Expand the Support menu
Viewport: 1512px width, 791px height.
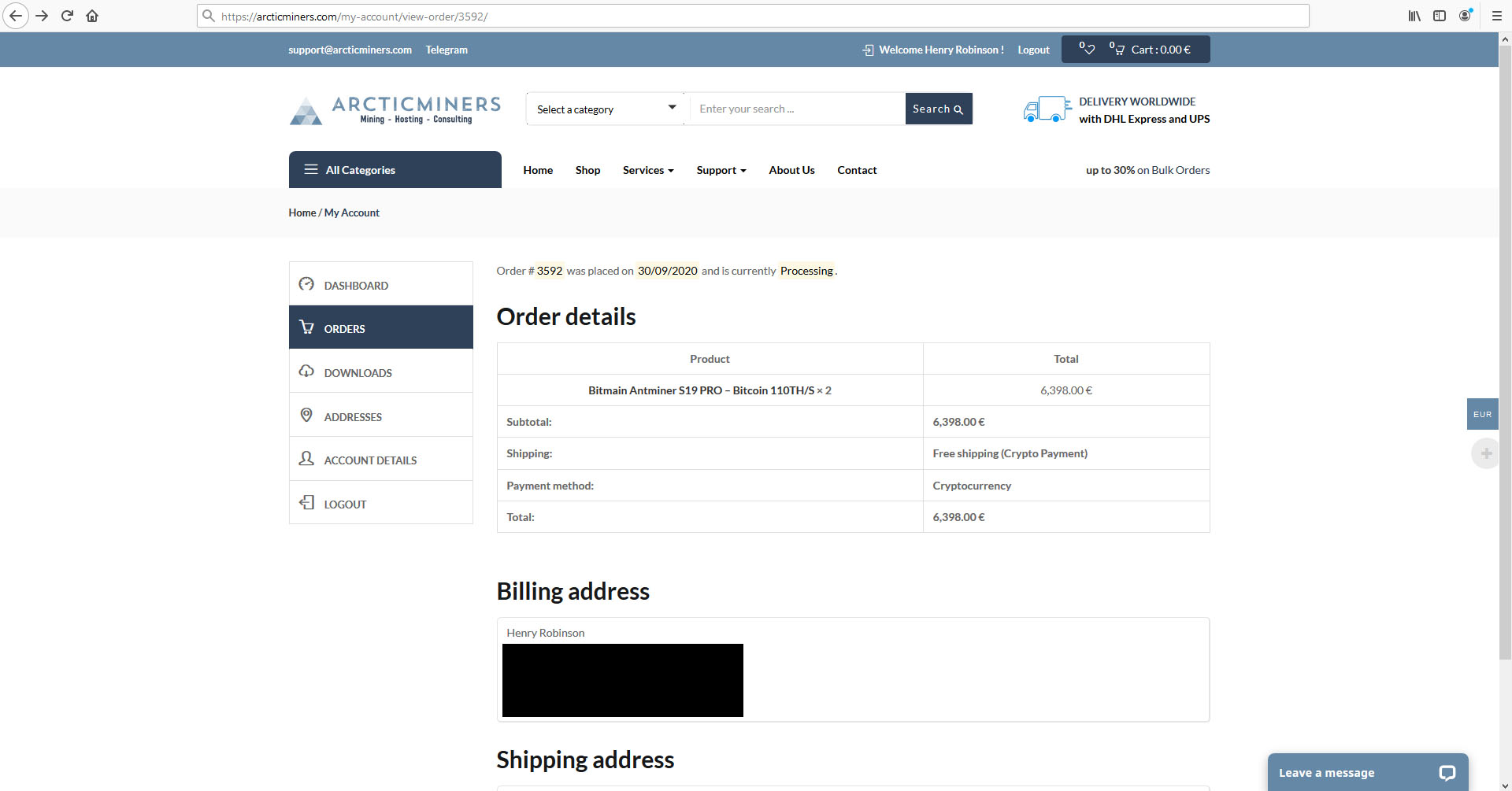pyautogui.click(x=721, y=170)
